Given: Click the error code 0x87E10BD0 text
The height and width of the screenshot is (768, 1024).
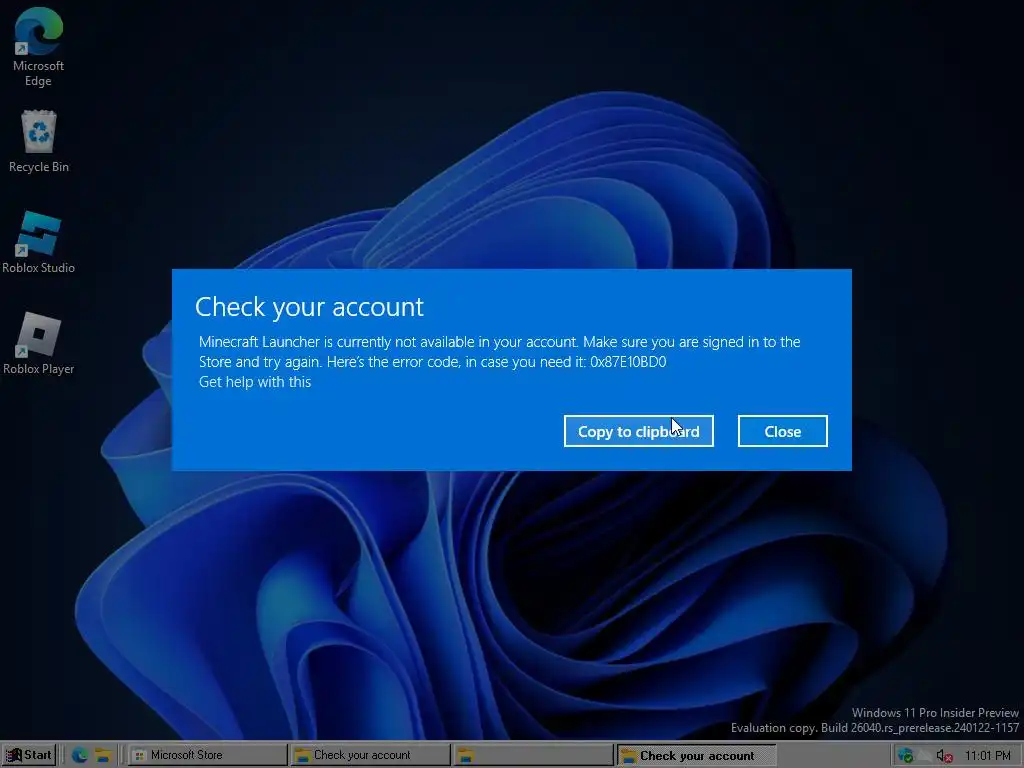Looking at the screenshot, I should [x=628, y=362].
